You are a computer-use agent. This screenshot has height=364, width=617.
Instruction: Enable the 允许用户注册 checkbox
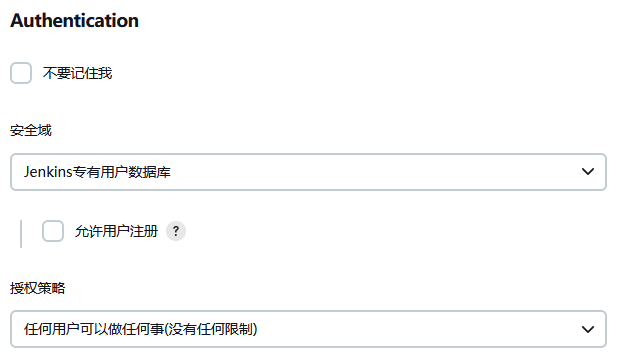53,231
